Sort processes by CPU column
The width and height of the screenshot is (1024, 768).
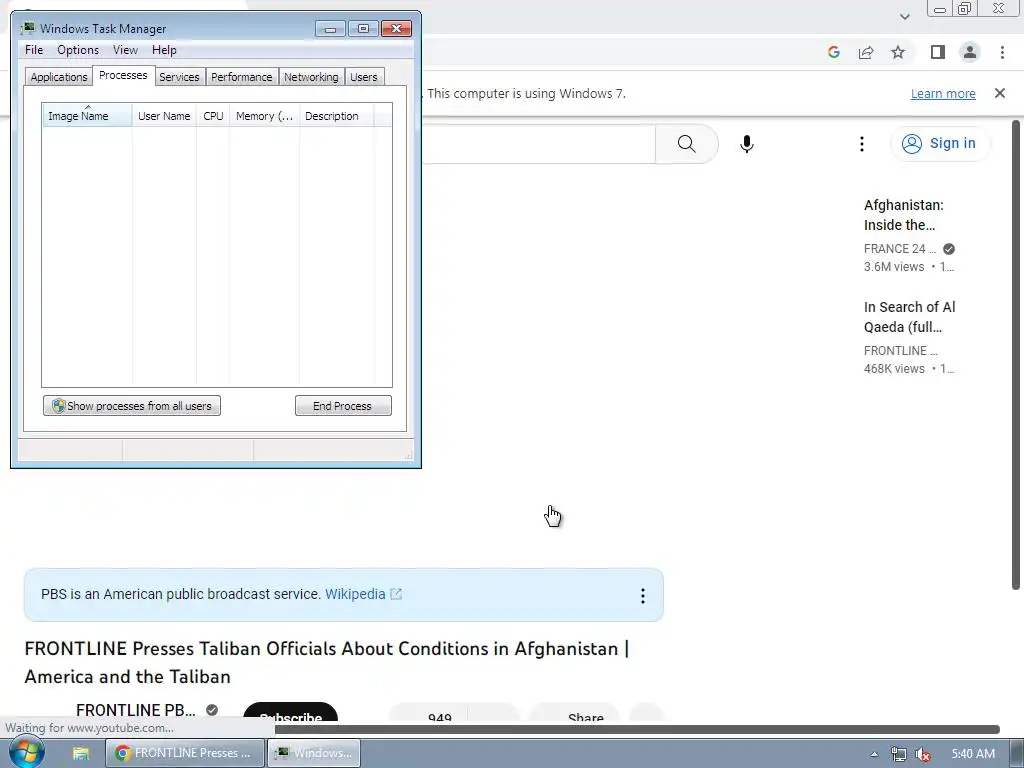click(x=213, y=116)
